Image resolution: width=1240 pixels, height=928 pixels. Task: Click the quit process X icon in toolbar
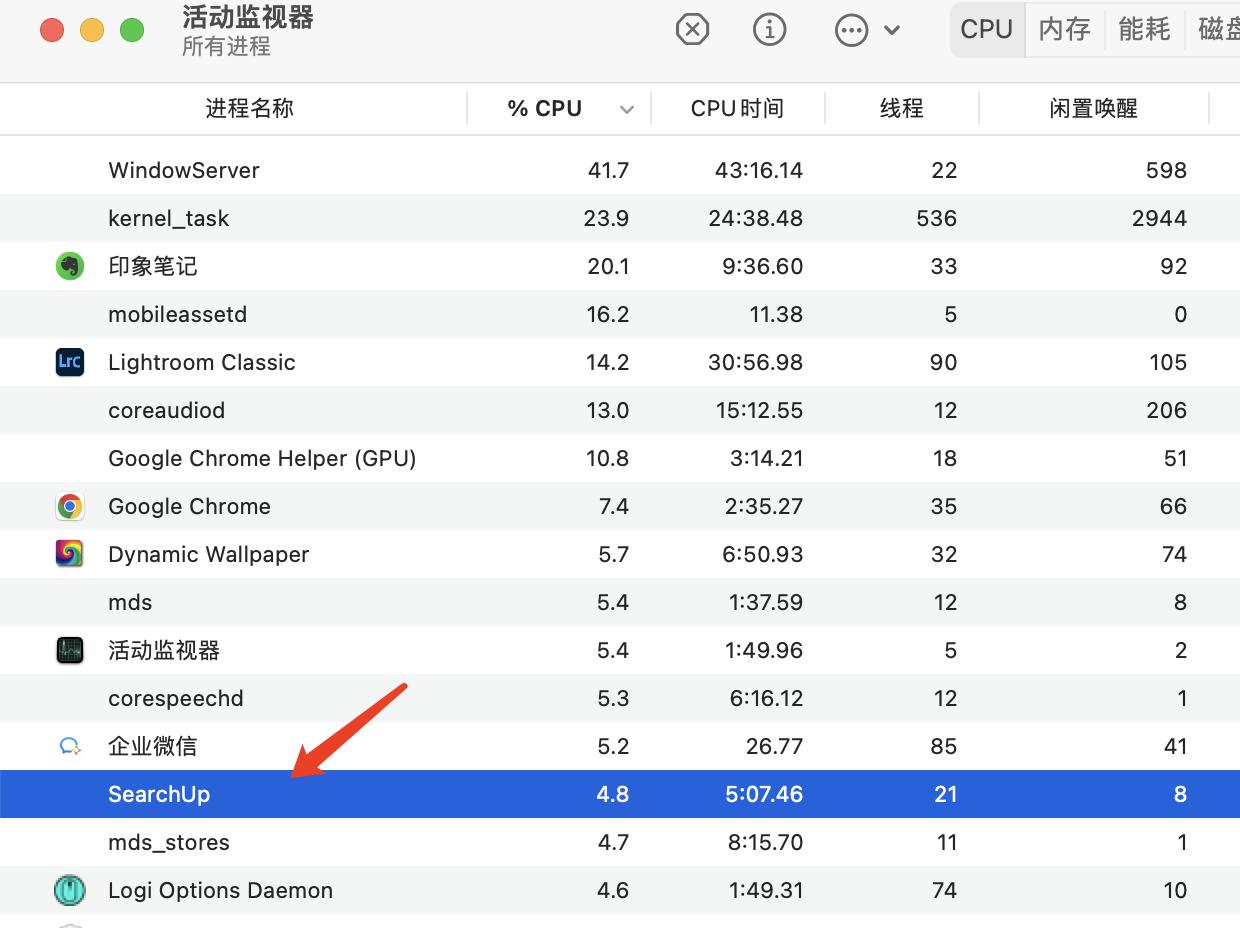pos(692,29)
